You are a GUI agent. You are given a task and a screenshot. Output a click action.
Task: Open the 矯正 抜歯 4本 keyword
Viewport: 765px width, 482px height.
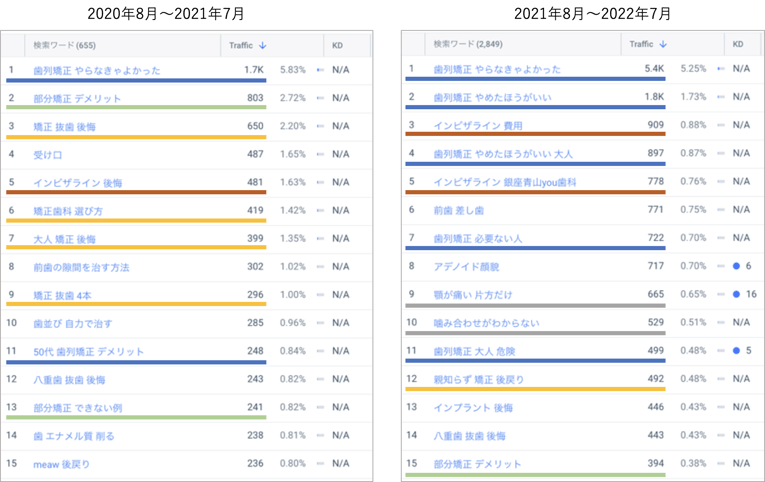pos(62,296)
